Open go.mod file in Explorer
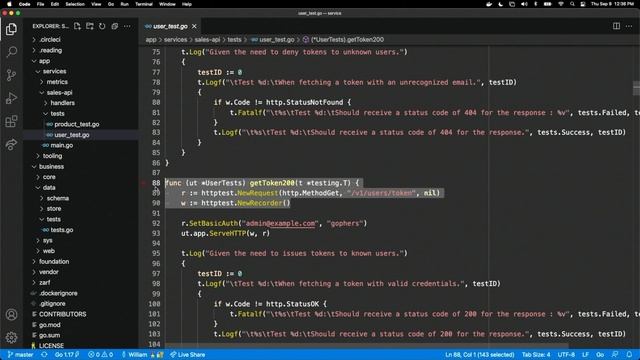 point(49,325)
